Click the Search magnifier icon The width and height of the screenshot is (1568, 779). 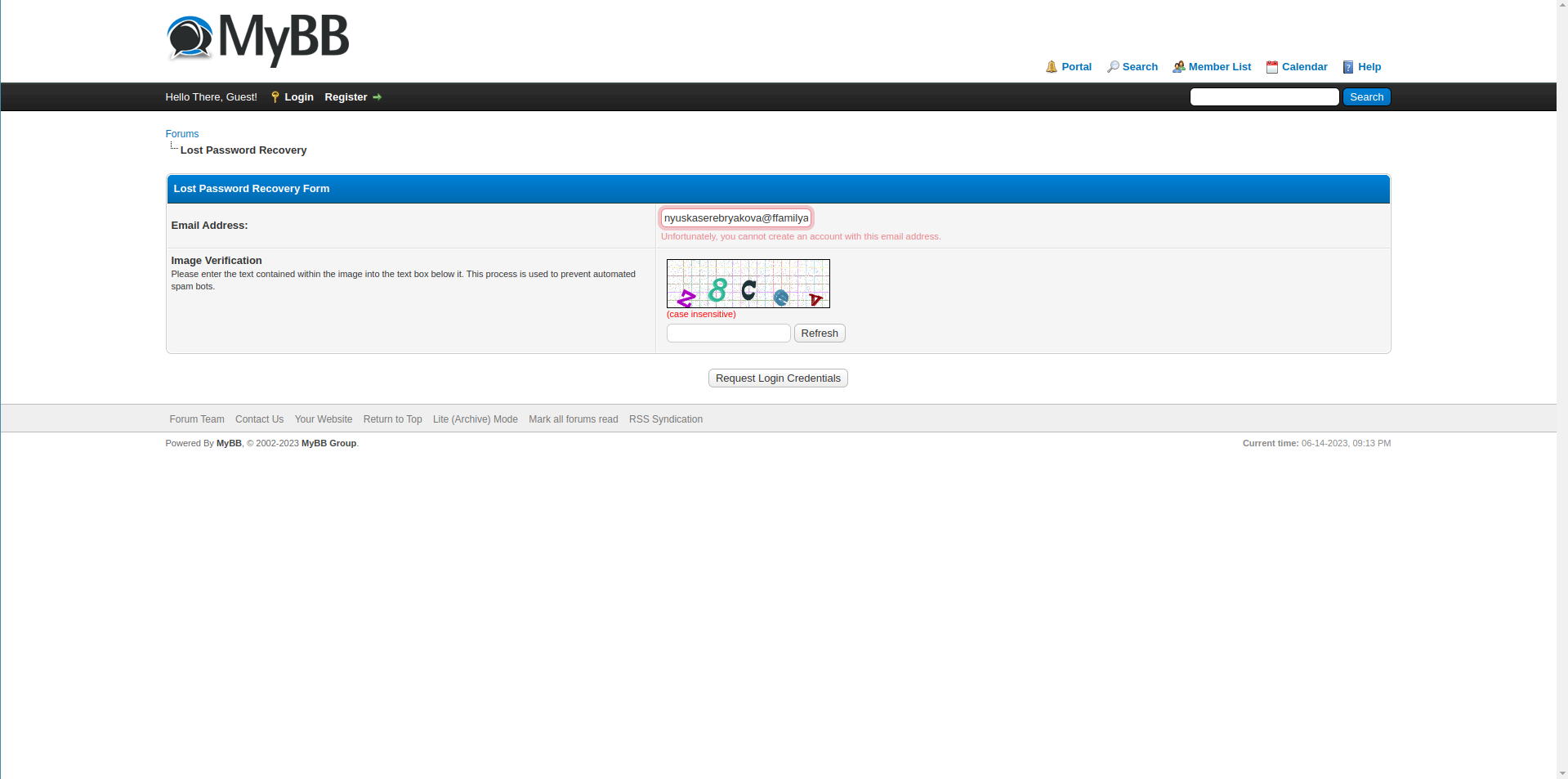(x=1113, y=67)
